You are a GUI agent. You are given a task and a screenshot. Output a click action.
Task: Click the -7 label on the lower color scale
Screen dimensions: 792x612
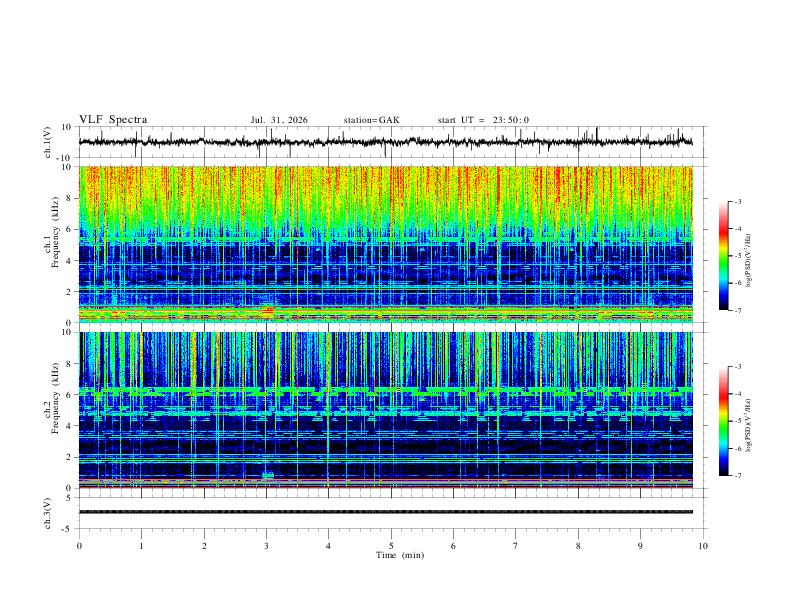(x=738, y=476)
